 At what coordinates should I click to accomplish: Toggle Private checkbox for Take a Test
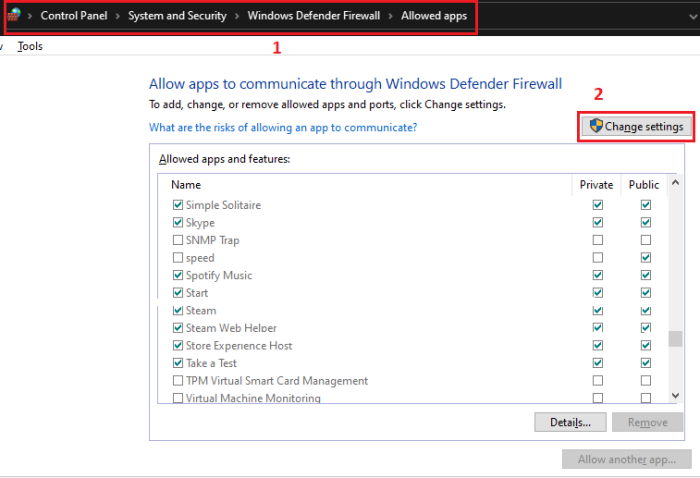click(598, 363)
